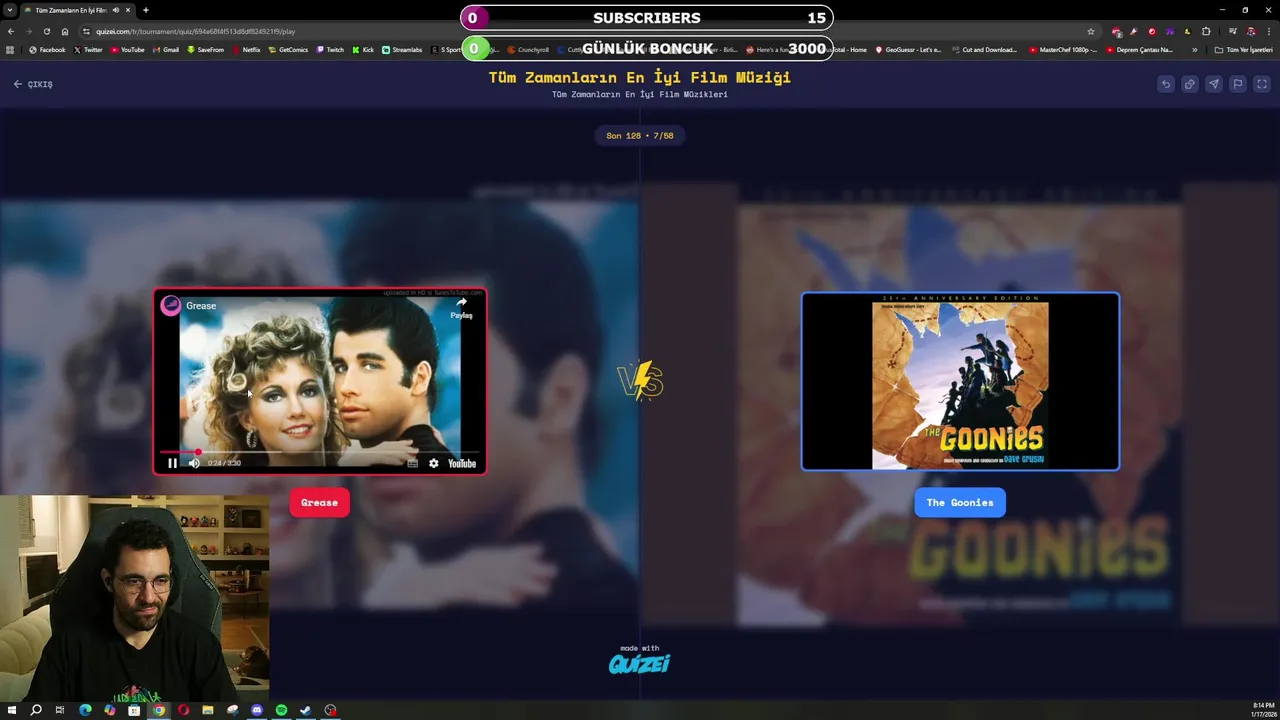Open Grease video on YouTube logo
The image size is (1280, 720).
[x=462, y=463]
